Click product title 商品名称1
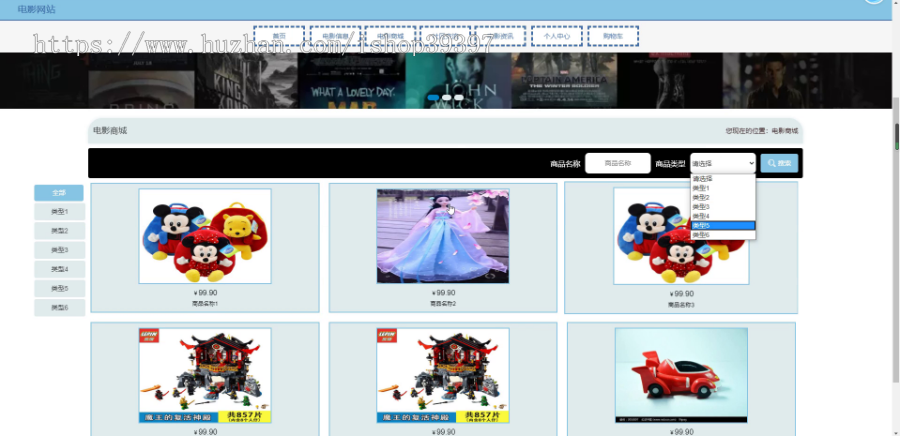 (205, 303)
